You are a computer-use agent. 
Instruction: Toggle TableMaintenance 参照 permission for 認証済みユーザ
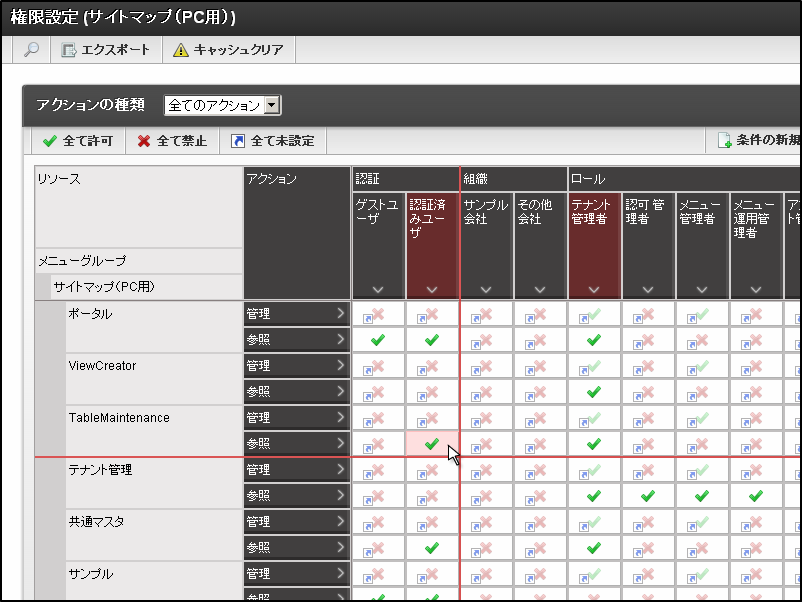click(432, 443)
